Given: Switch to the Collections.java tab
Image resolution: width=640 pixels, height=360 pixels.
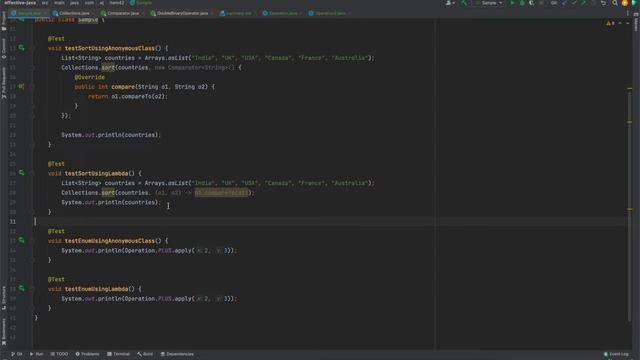Looking at the screenshot, I should tap(74, 13).
